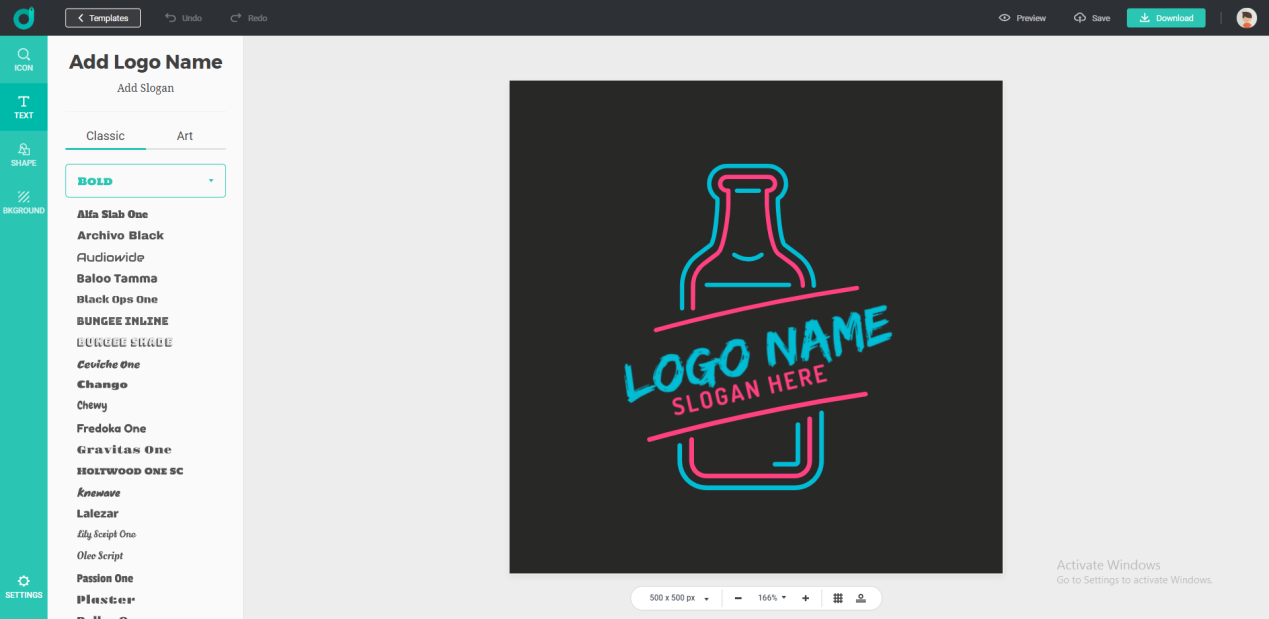Viewport: 1269px width, 619px height.
Task: Choose the Plaster font
Action: (106, 599)
